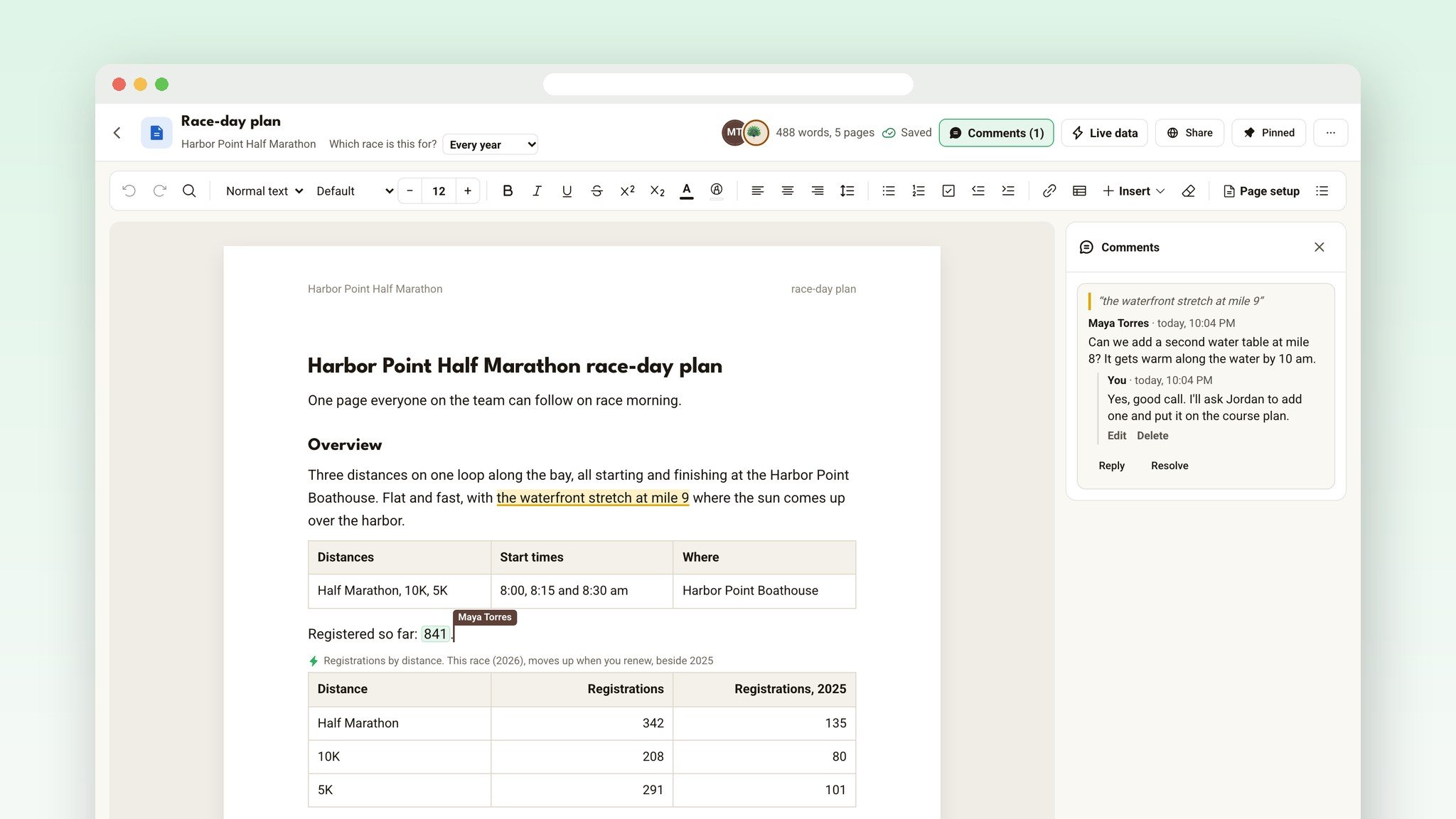Click the Pinned button
The height and width of the screenshot is (819, 1456).
tap(1269, 133)
